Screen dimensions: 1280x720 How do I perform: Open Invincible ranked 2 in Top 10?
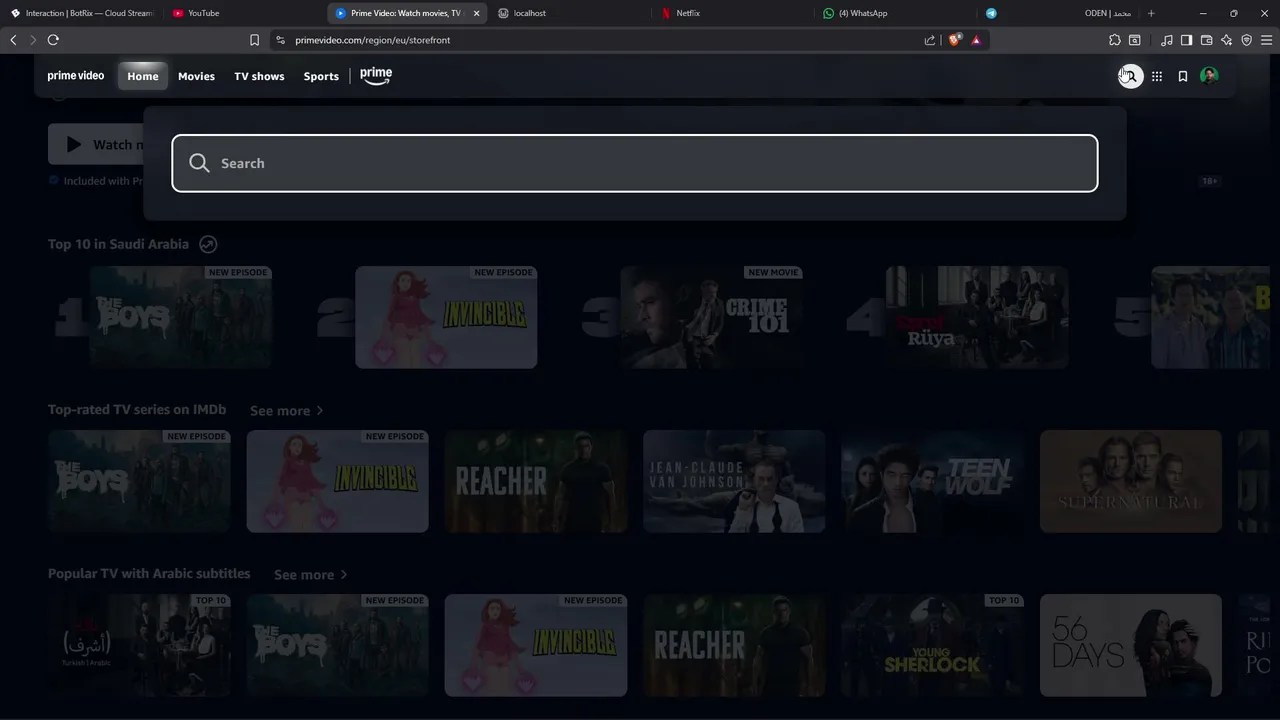pyautogui.click(x=446, y=317)
